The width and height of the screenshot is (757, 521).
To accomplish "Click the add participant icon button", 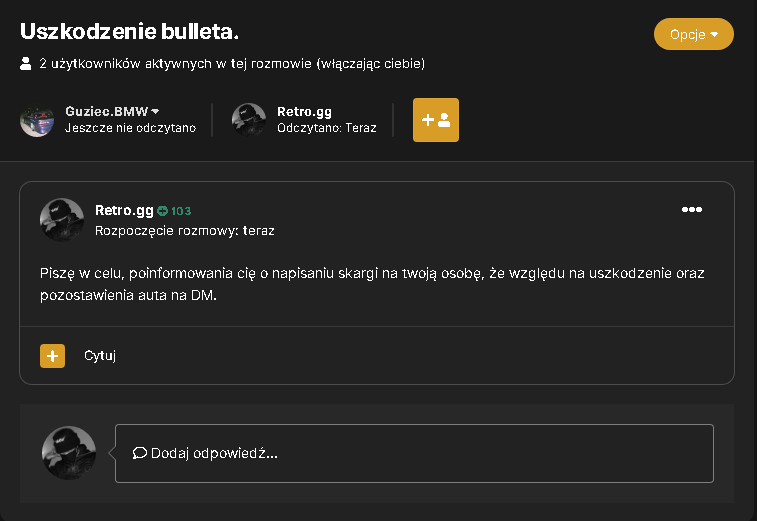I will 435,120.
